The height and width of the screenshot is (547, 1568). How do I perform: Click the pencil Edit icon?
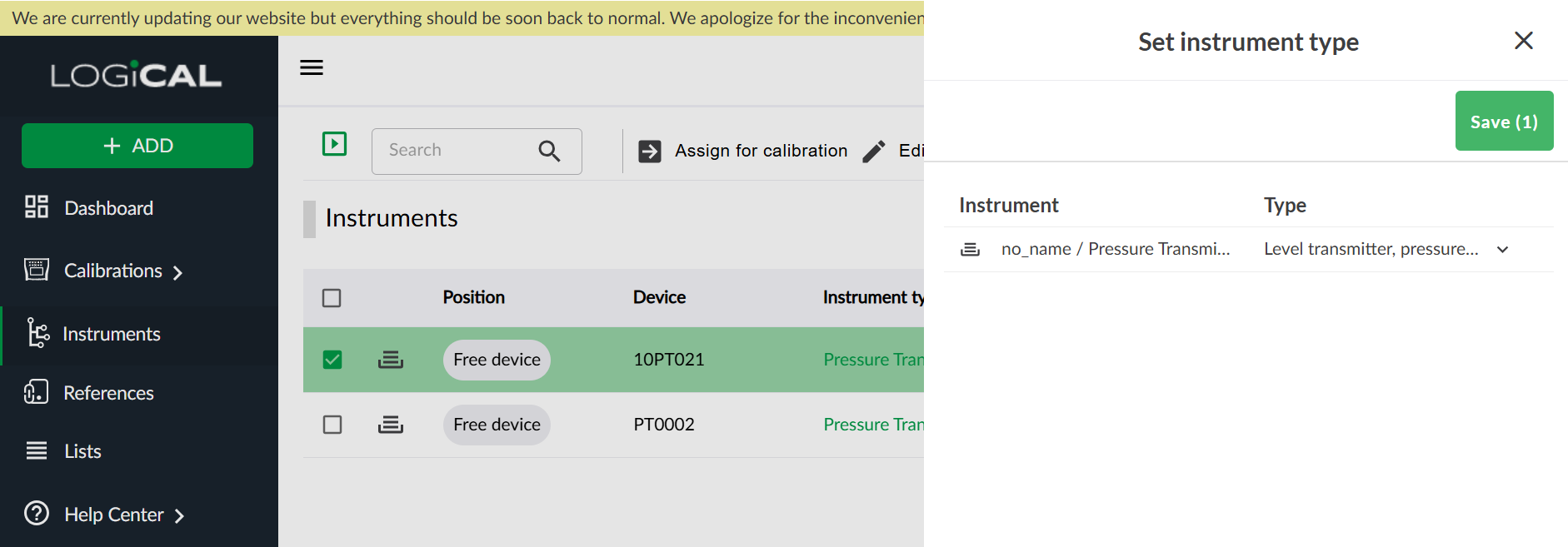(874, 151)
